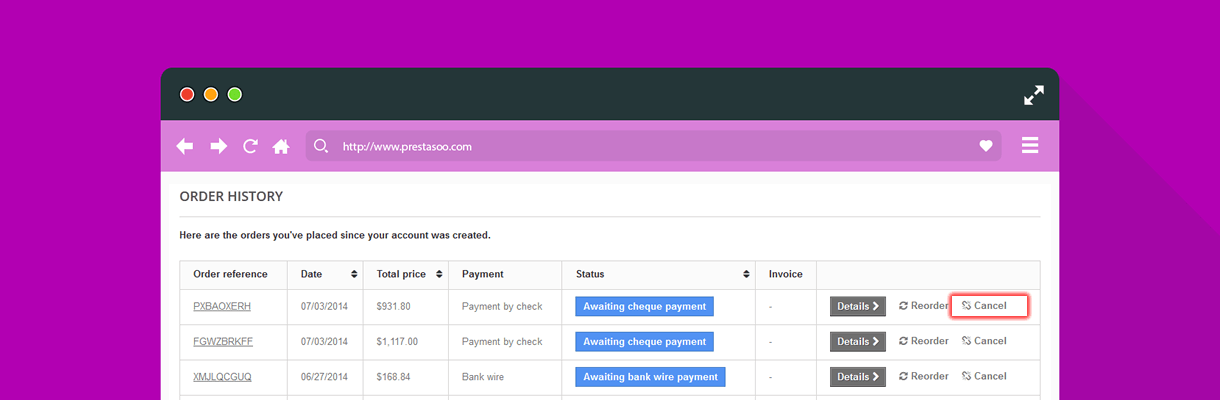Open the hamburger menu icon
Image resolution: width=1220 pixels, height=400 pixels.
coord(1030,146)
